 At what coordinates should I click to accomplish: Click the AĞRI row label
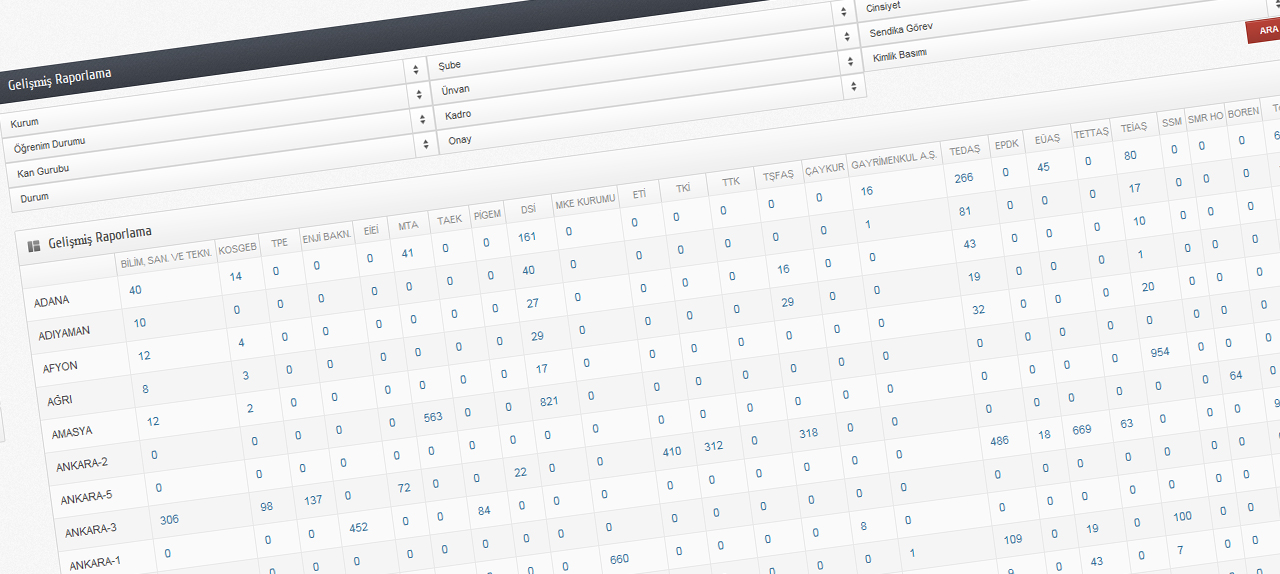(x=62, y=399)
